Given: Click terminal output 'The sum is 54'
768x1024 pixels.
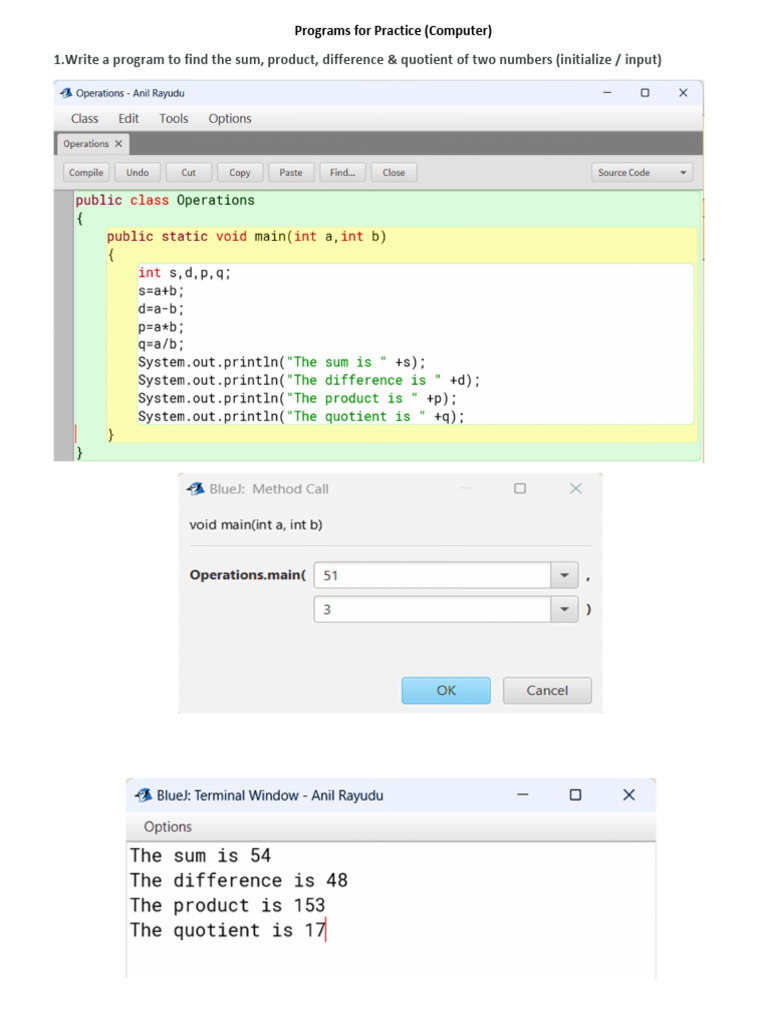Looking at the screenshot, I should [x=200, y=856].
